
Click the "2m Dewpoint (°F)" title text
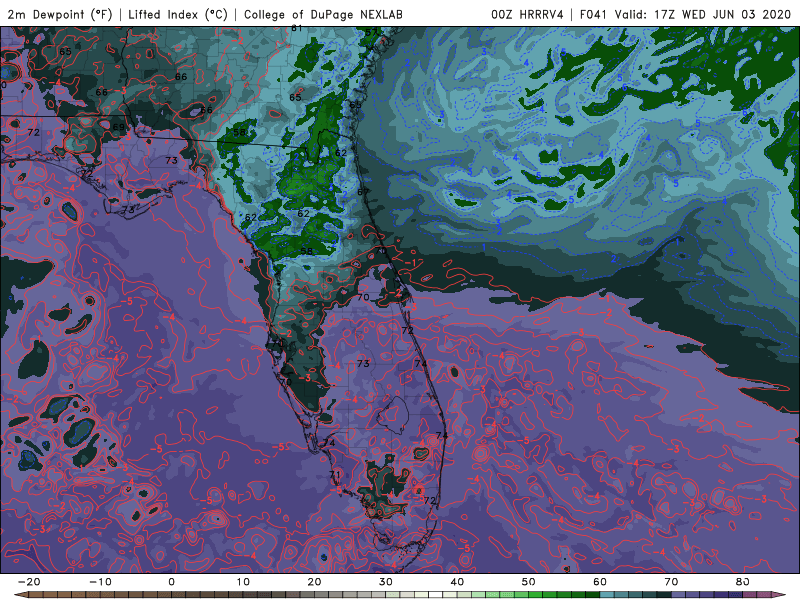60,14
